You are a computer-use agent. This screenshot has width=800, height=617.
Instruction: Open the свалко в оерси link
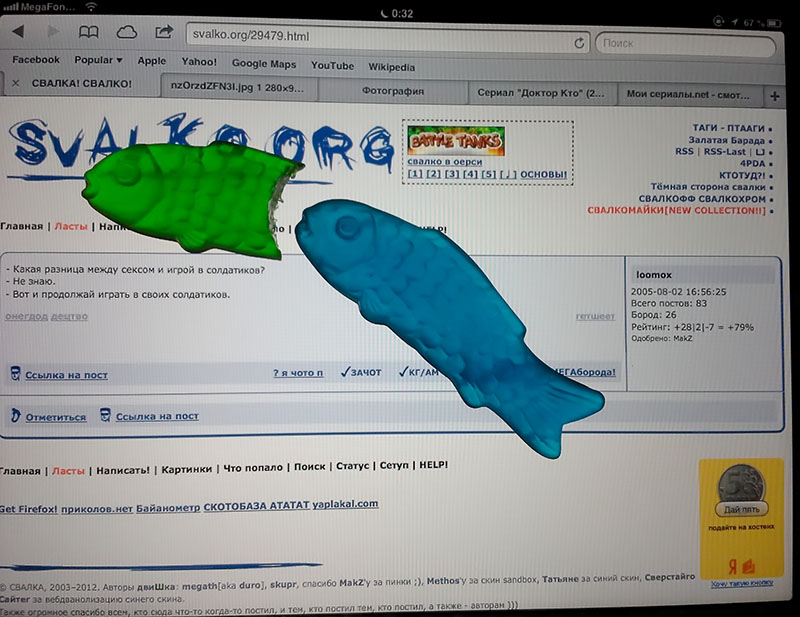tap(444, 162)
